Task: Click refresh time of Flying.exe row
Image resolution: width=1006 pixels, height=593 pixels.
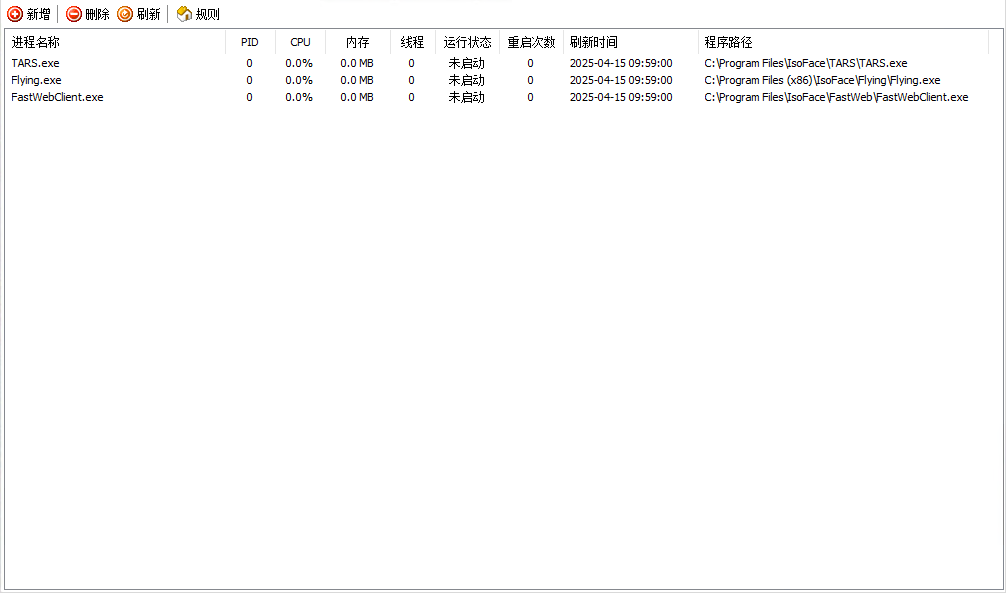Action: [x=621, y=80]
